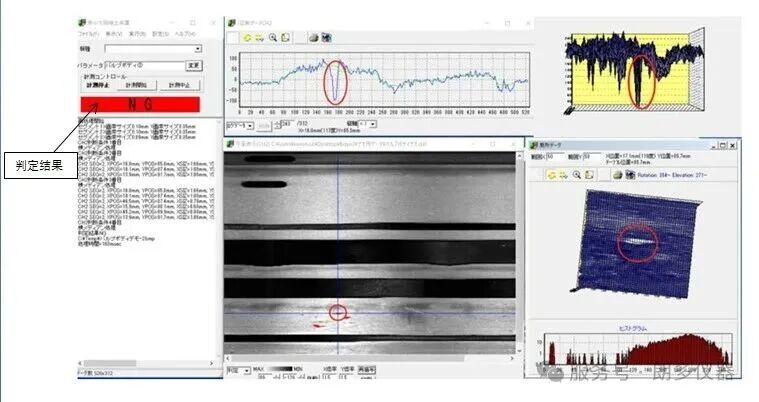Click the red NG judgment result indicator
This screenshot has height=402, width=759.
140,104
